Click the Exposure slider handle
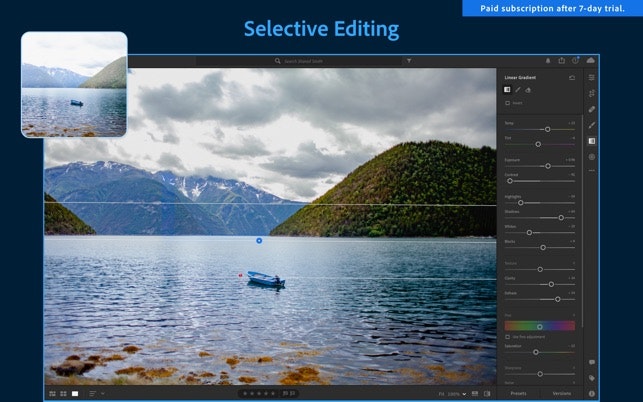The image size is (643, 402). pyautogui.click(x=548, y=166)
